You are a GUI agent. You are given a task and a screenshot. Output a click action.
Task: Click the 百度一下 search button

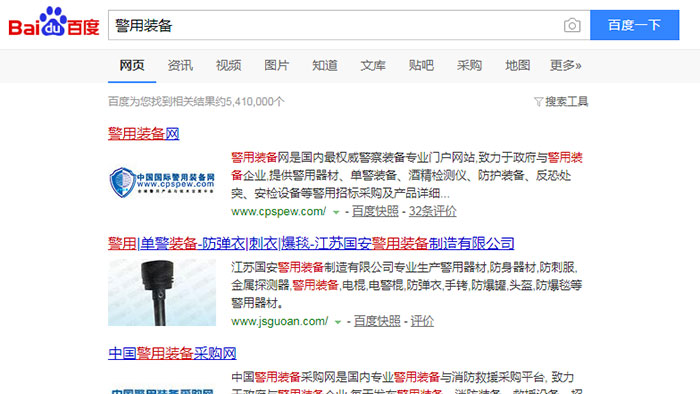pos(634,25)
